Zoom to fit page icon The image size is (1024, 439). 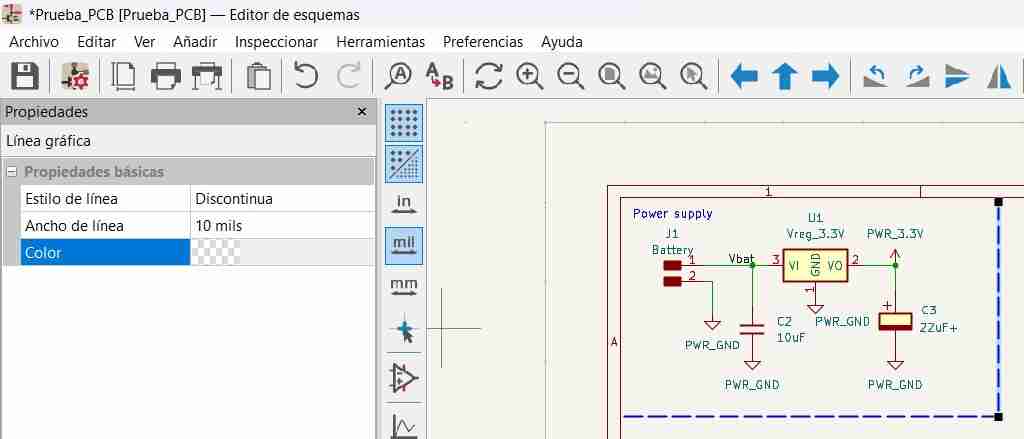point(612,76)
